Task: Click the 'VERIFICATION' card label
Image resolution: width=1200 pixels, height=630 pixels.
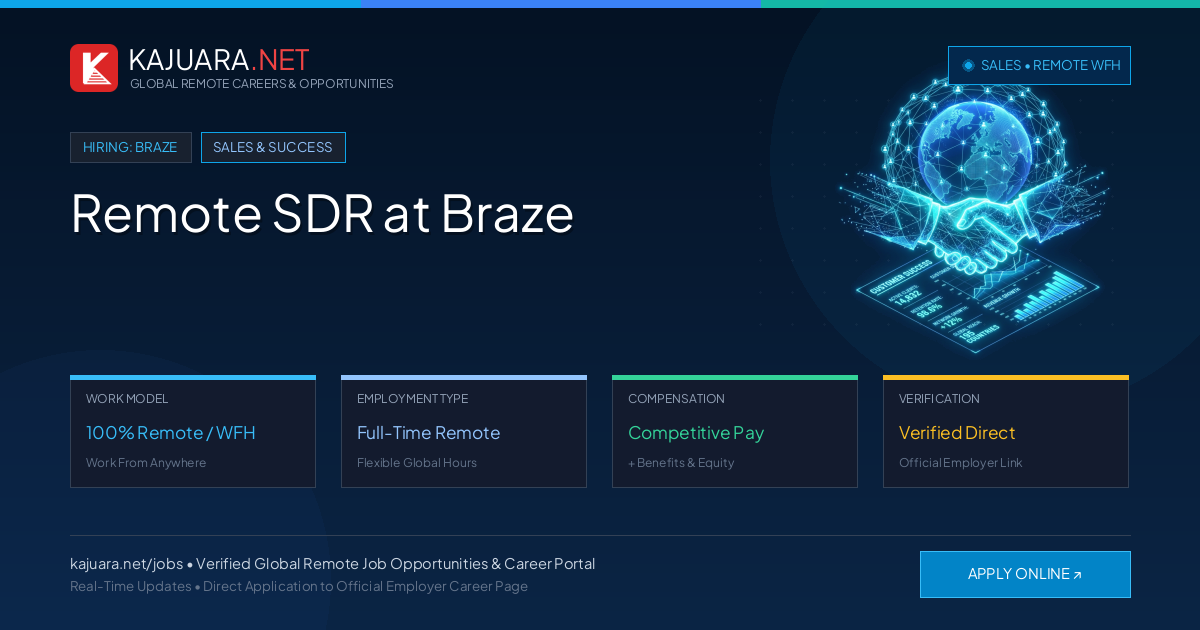Action: (x=939, y=399)
